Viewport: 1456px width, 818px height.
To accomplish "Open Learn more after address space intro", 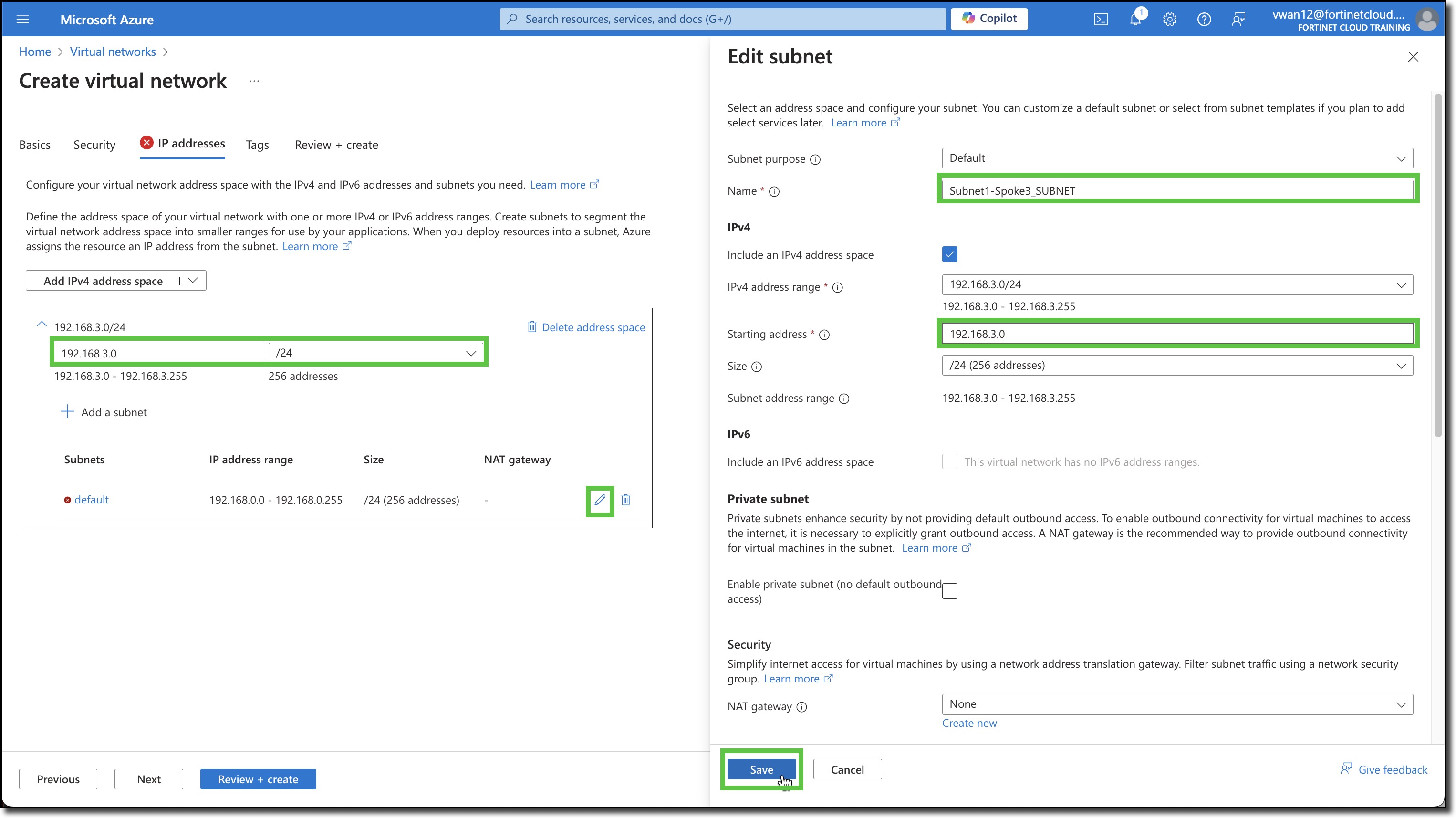I will click(x=564, y=184).
